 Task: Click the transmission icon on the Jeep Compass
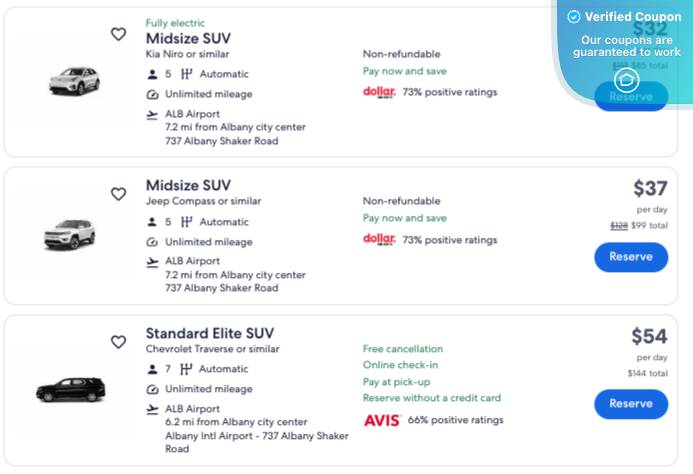(186, 222)
